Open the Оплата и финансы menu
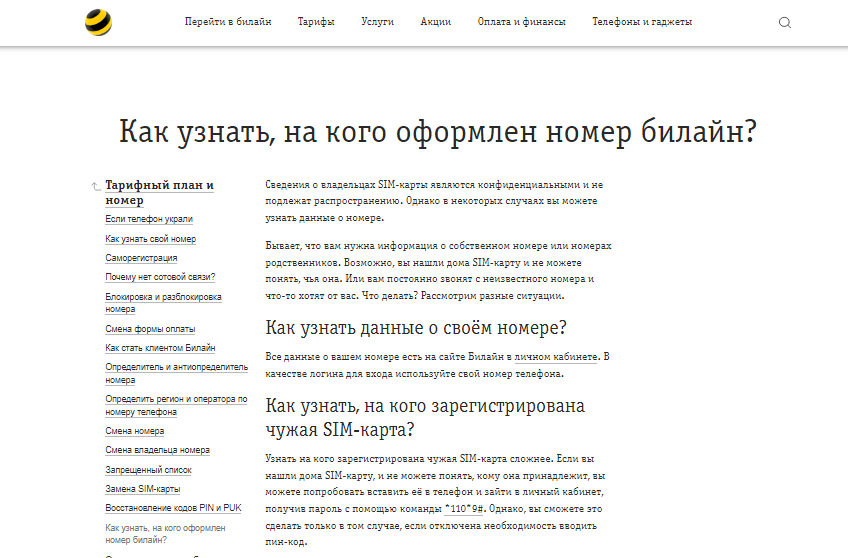The height and width of the screenshot is (558, 848). (x=521, y=22)
